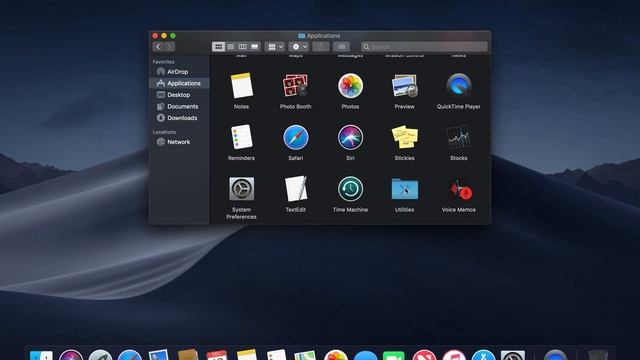Select the Photo Booth app icon

pos(296,86)
